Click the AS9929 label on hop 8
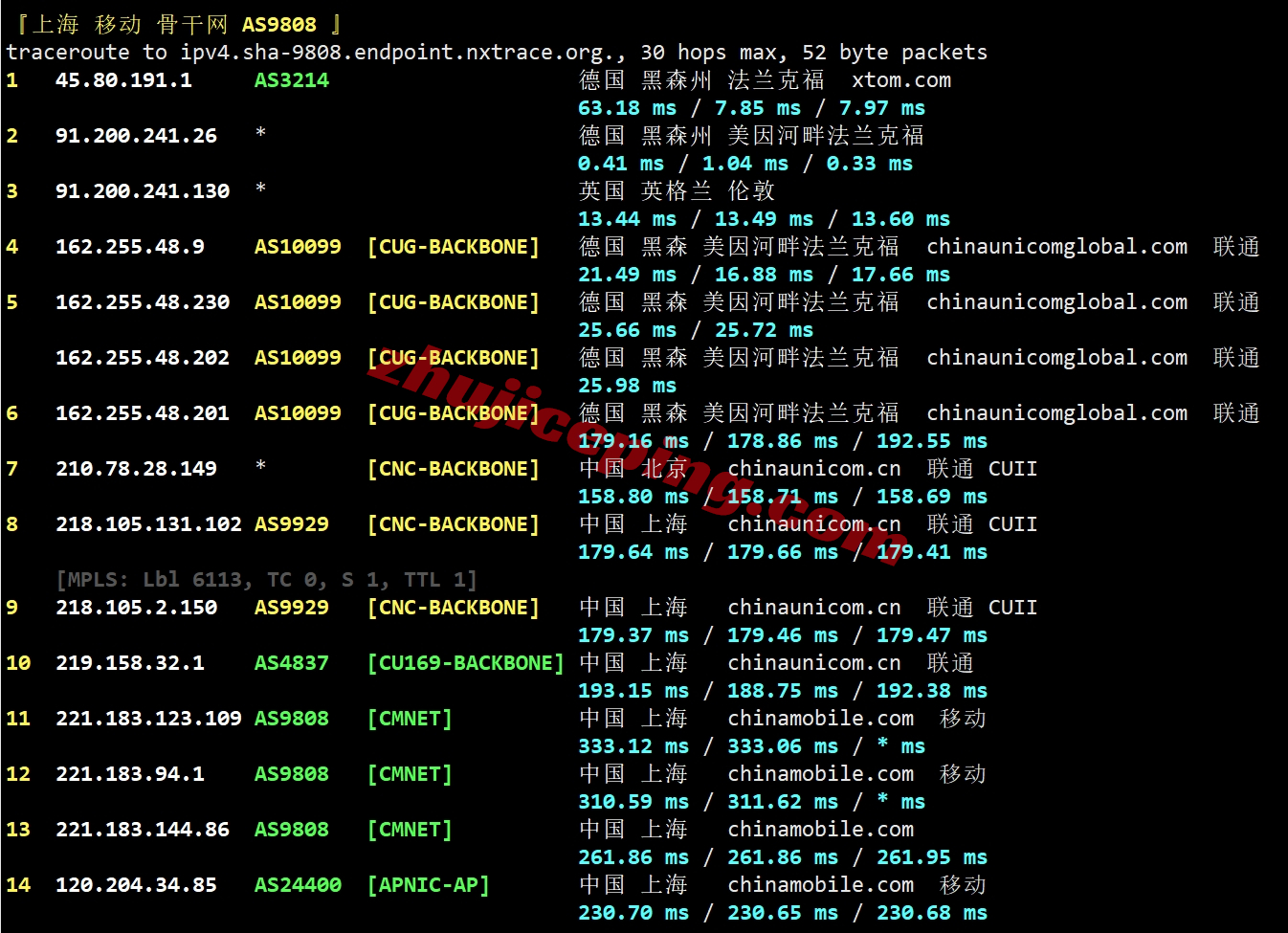The image size is (1288, 933). [291, 524]
